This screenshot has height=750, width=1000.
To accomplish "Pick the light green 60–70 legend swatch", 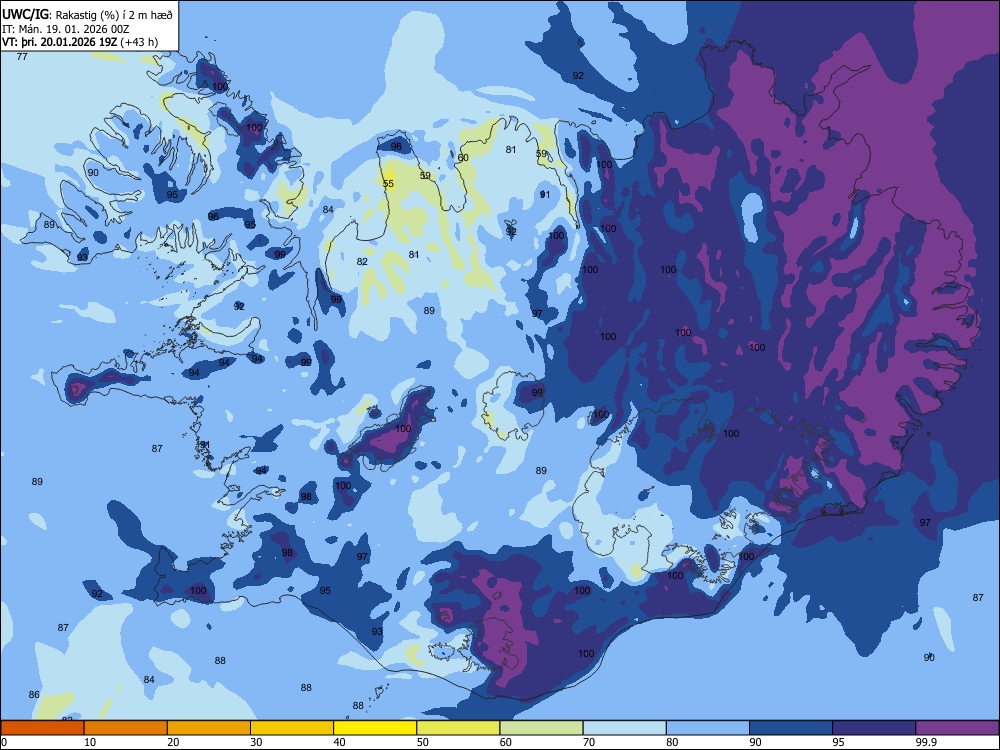I will (x=541, y=728).
